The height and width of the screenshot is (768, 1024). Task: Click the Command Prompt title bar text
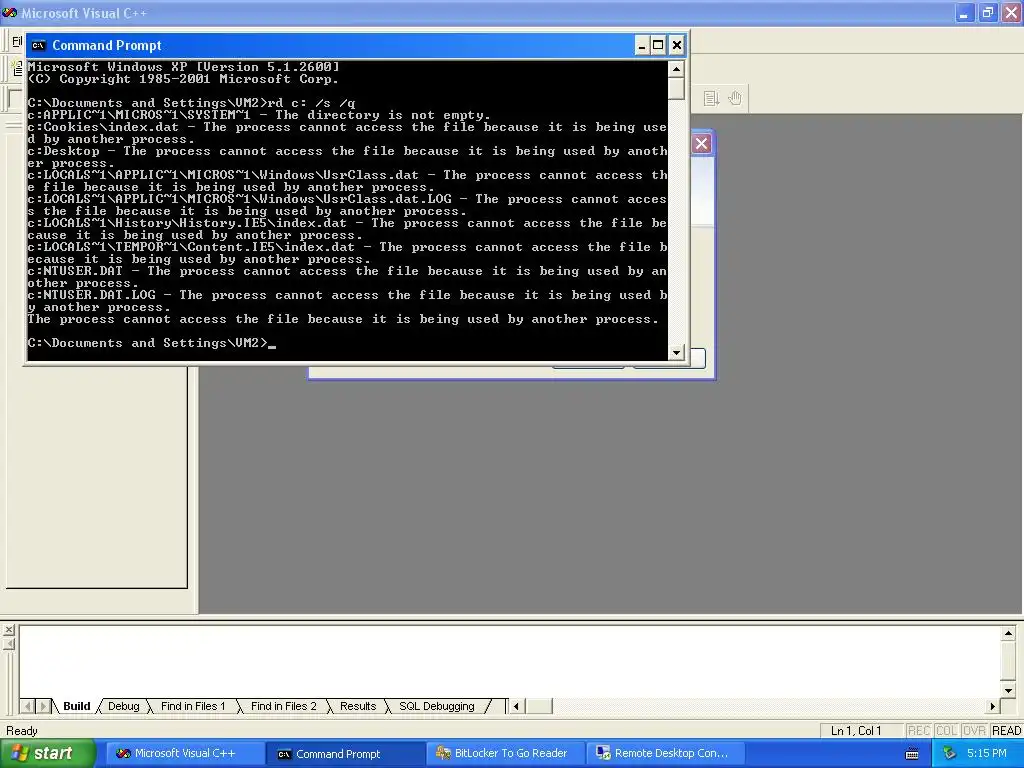click(106, 45)
